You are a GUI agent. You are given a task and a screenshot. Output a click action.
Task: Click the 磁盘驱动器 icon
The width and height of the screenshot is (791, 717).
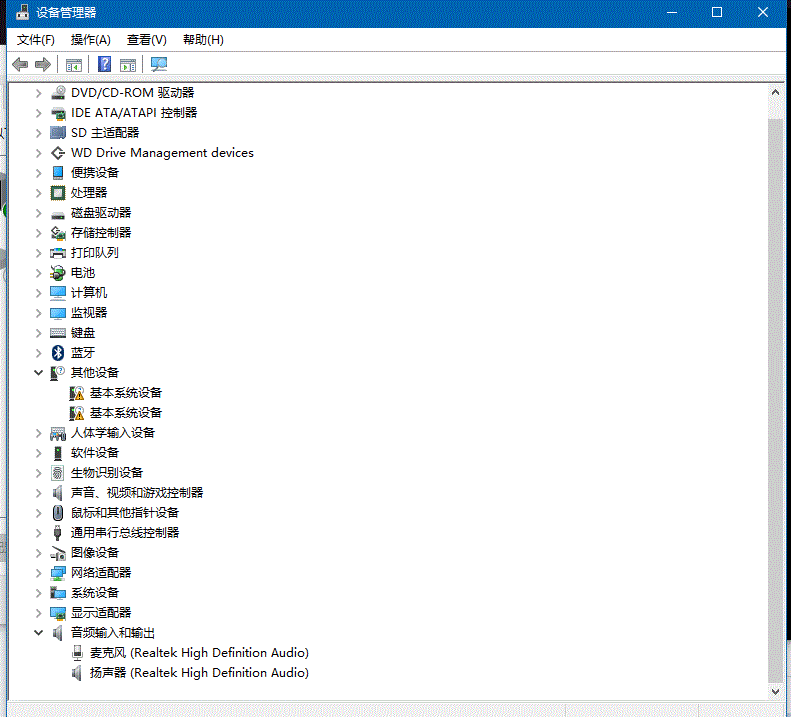[58, 215]
